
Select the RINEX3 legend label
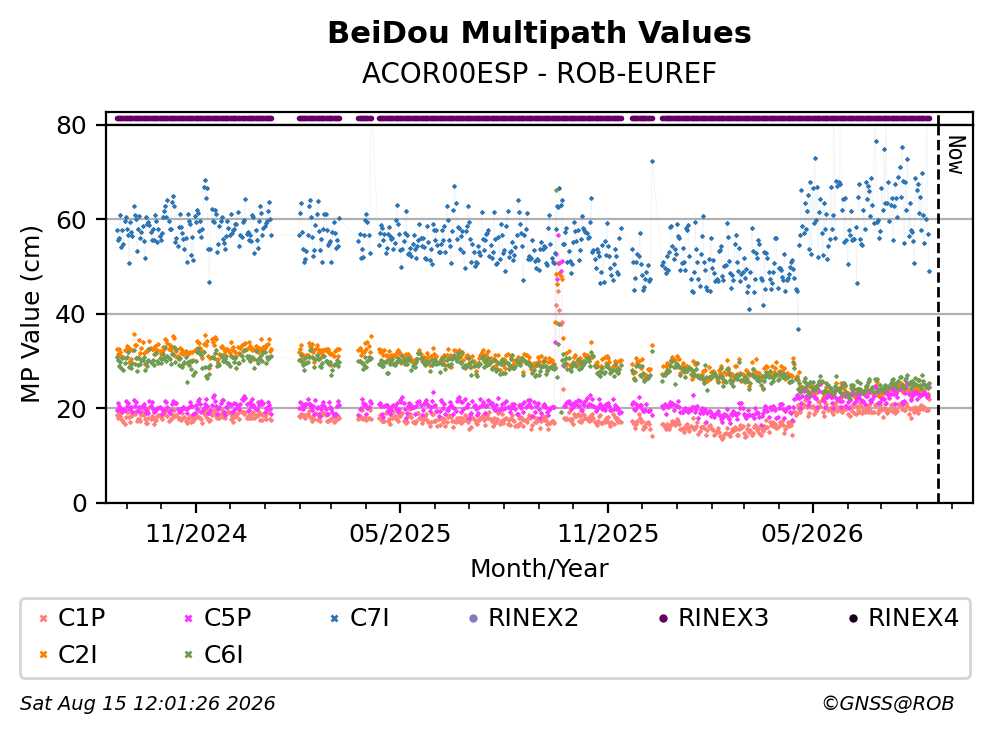(x=723, y=618)
